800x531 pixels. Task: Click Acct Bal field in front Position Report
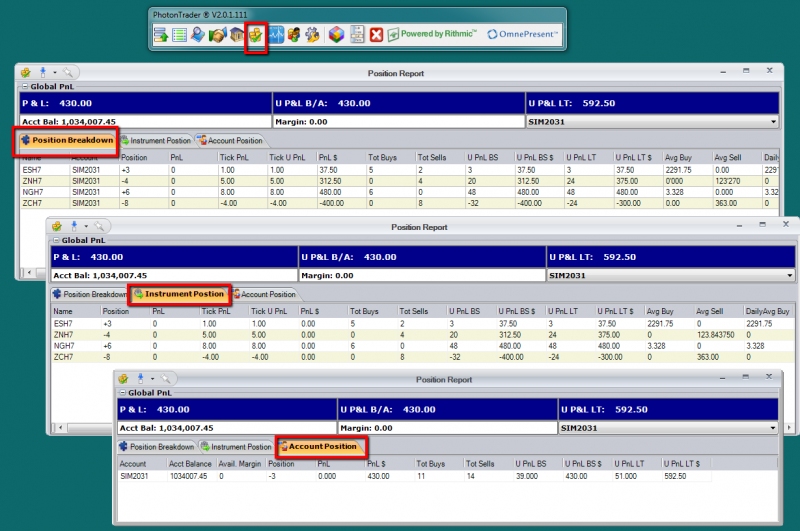pyautogui.click(x=227, y=428)
